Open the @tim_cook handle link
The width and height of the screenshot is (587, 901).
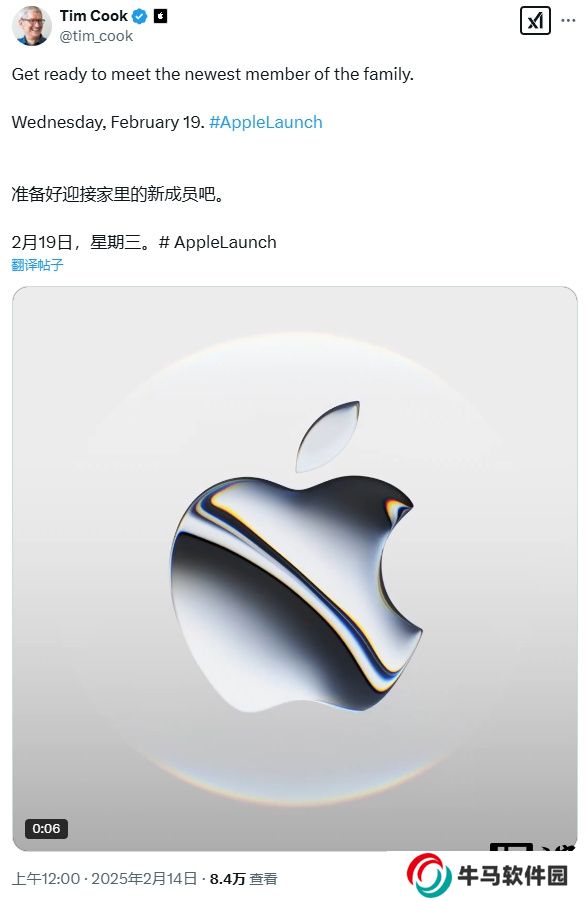(x=96, y=36)
